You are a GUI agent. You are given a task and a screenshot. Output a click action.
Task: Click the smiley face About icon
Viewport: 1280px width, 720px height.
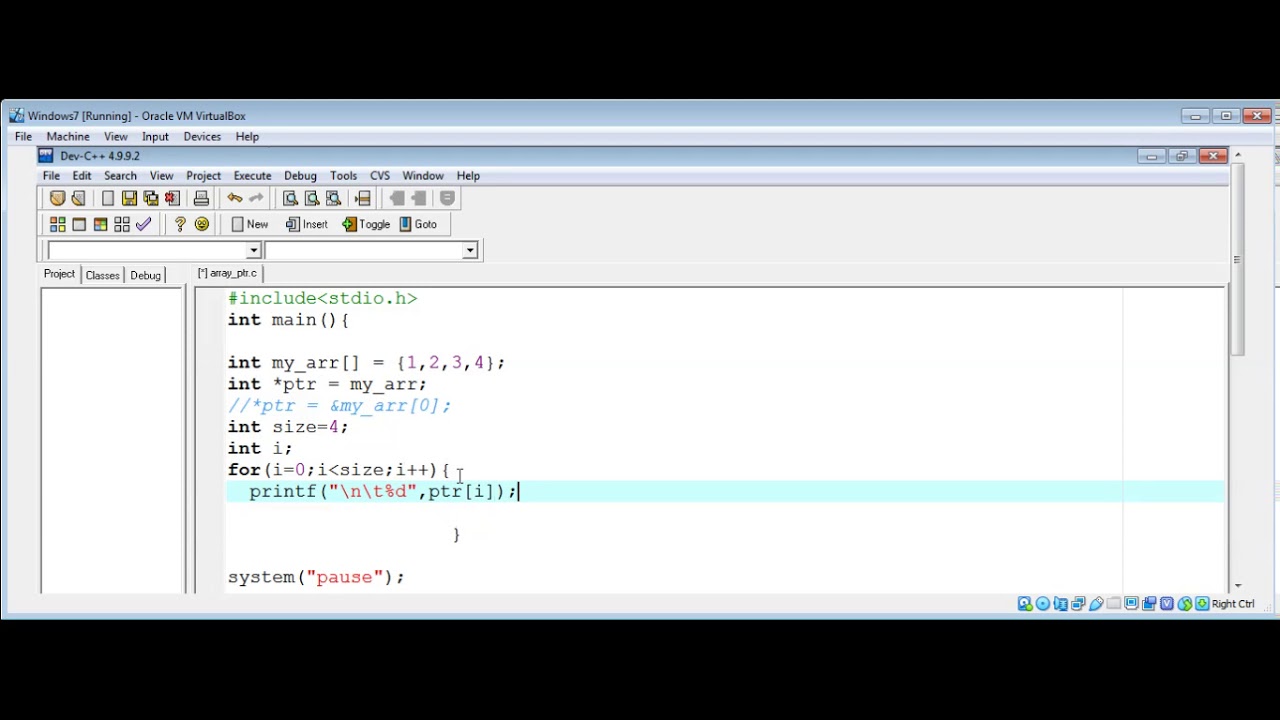click(202, 224)
